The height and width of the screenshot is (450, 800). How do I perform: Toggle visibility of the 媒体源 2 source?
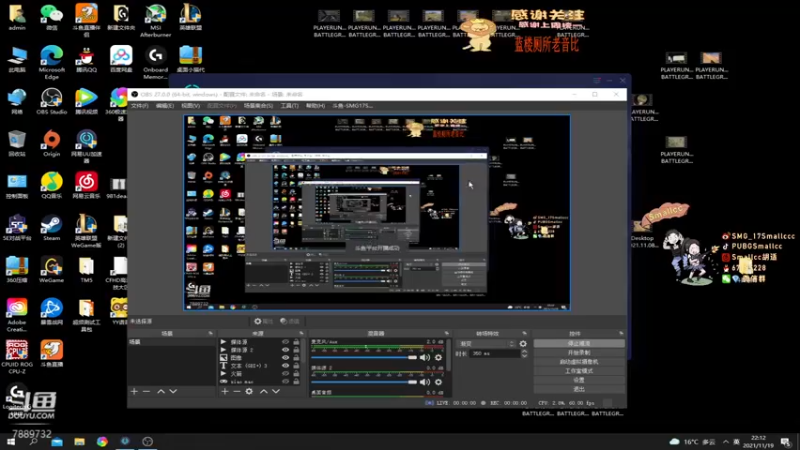click(285, 350)
